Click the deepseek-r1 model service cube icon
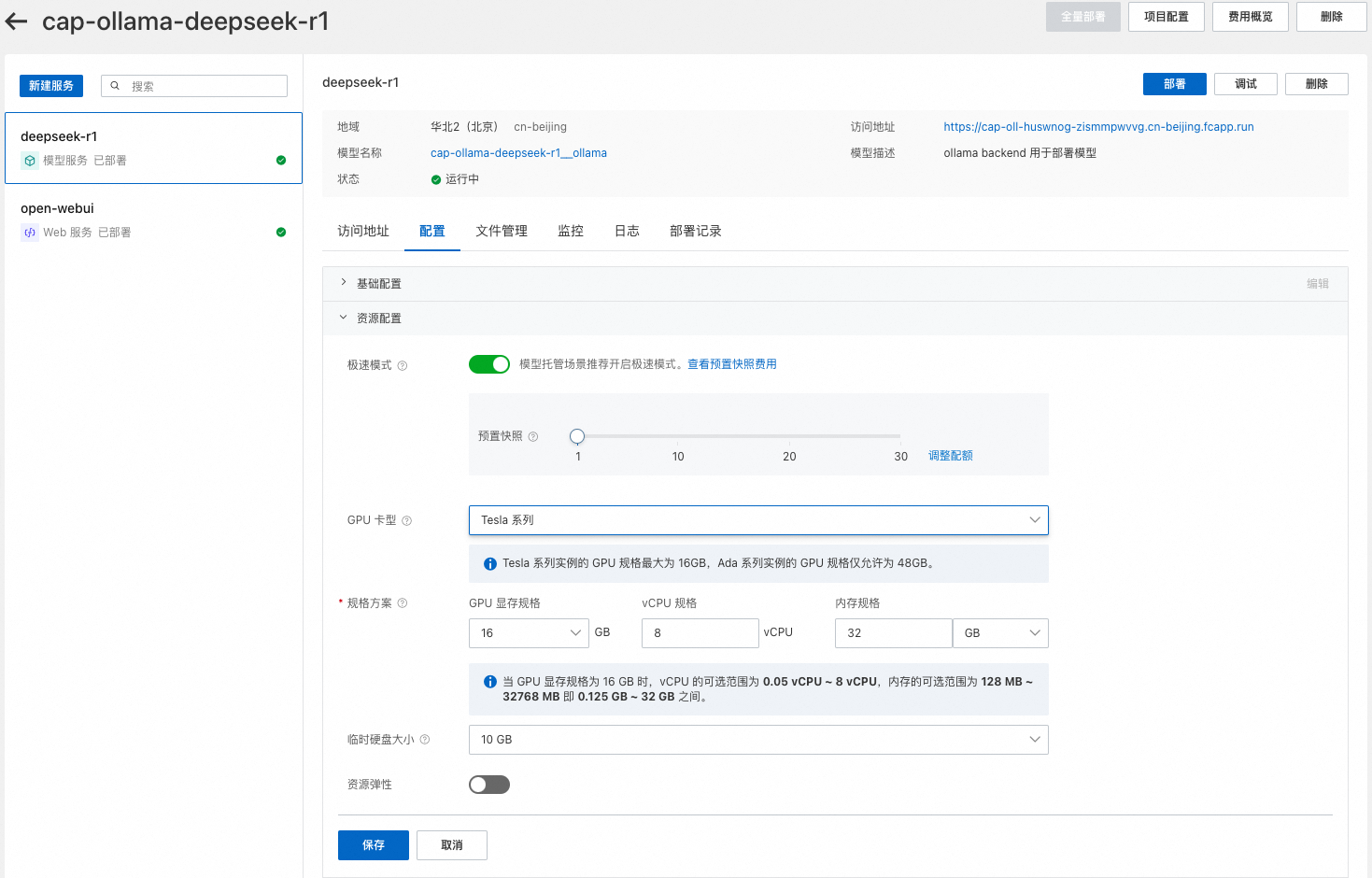The image size is (1372, 878). click(x=30, y=161)
